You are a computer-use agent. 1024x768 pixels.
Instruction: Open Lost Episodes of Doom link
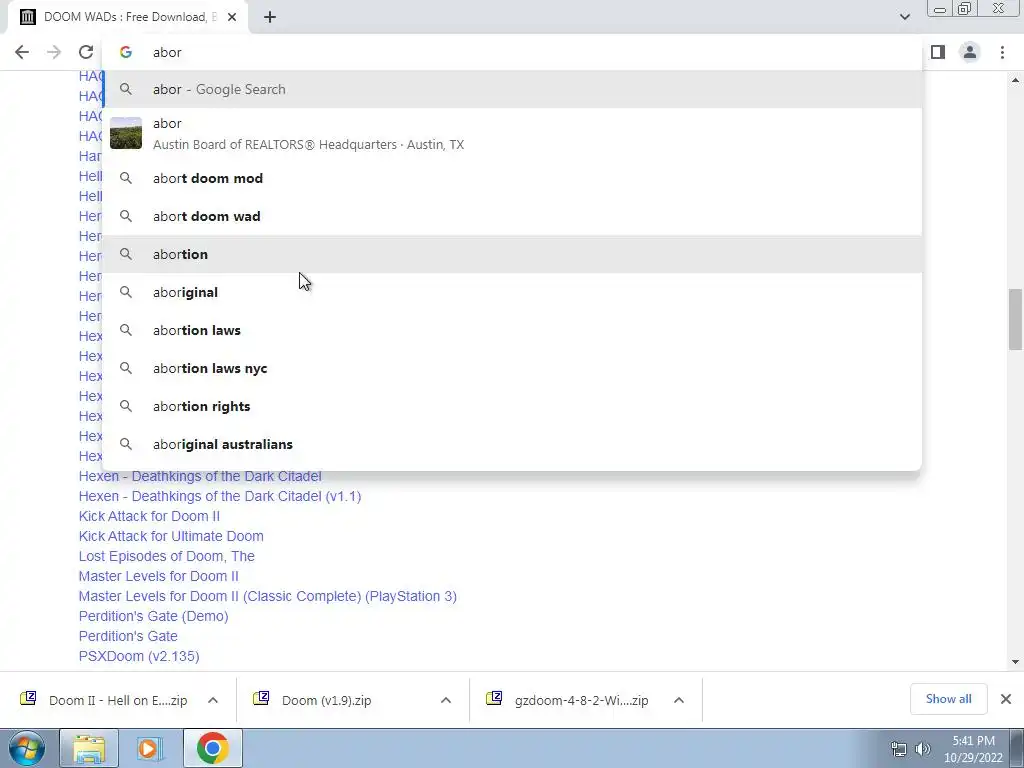coord(167,556)
